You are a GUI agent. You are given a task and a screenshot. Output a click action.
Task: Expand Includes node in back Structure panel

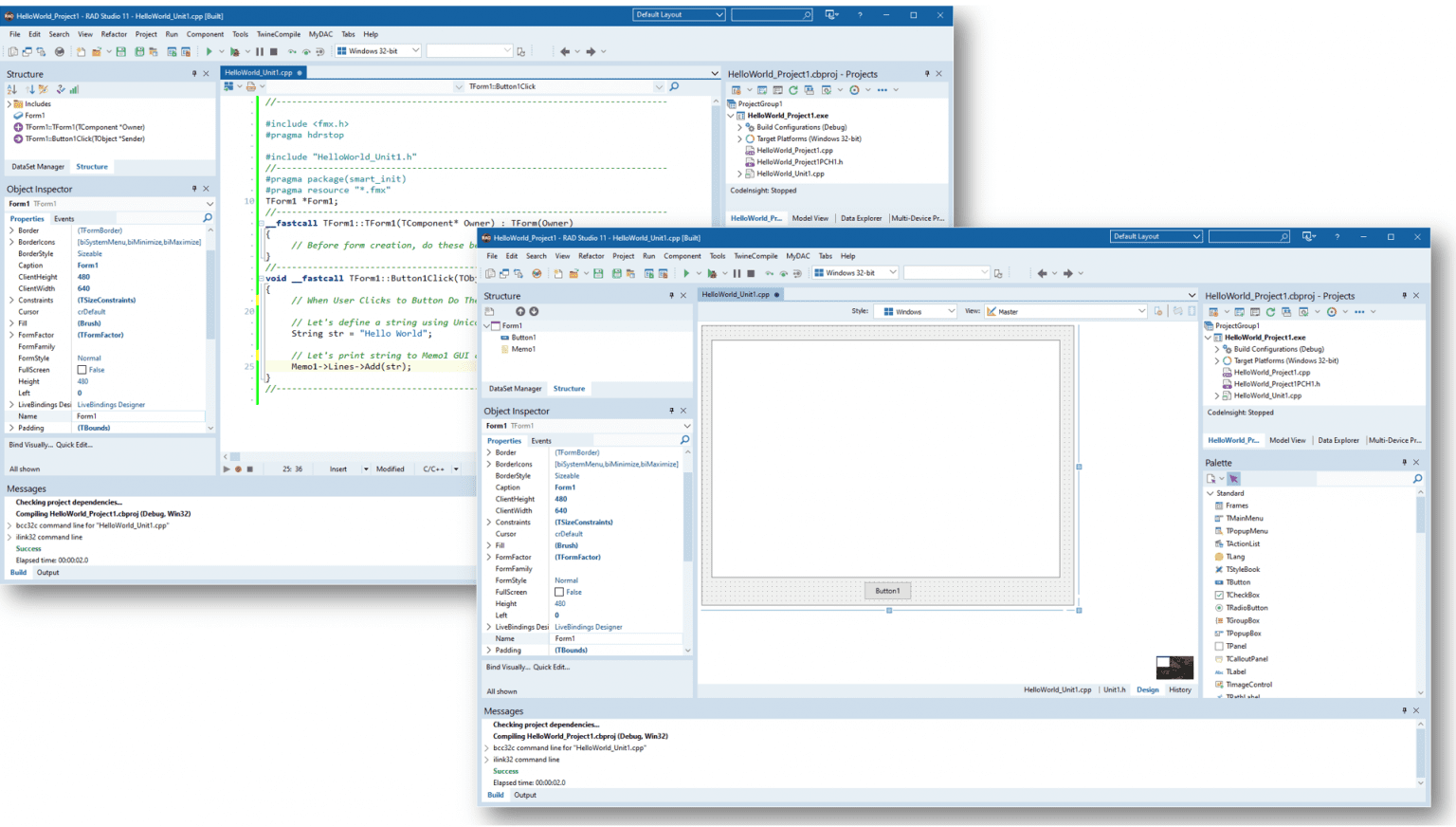9,104
